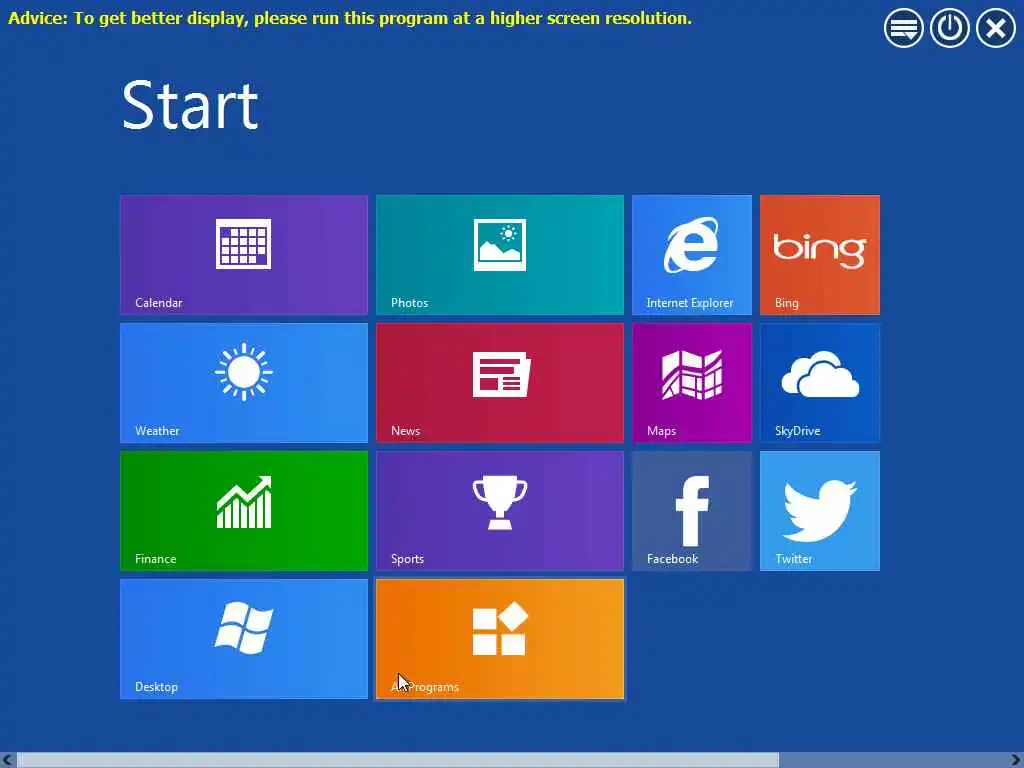This screenshot has width=1024, height=768.
Task: Open the All Programs tile
Action: click(x=500, y=639)
